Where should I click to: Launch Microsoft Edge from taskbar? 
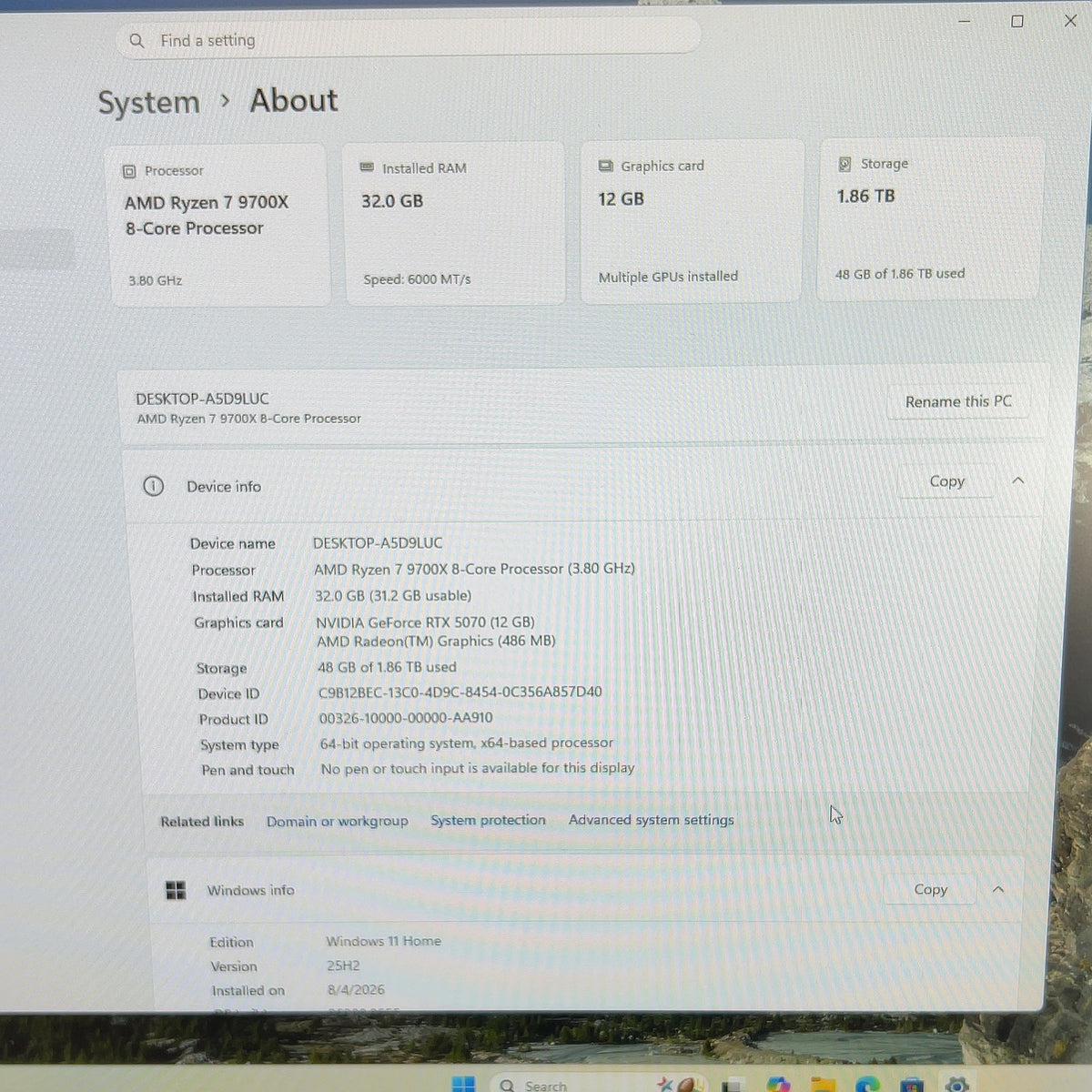[x=867, y=1085]
